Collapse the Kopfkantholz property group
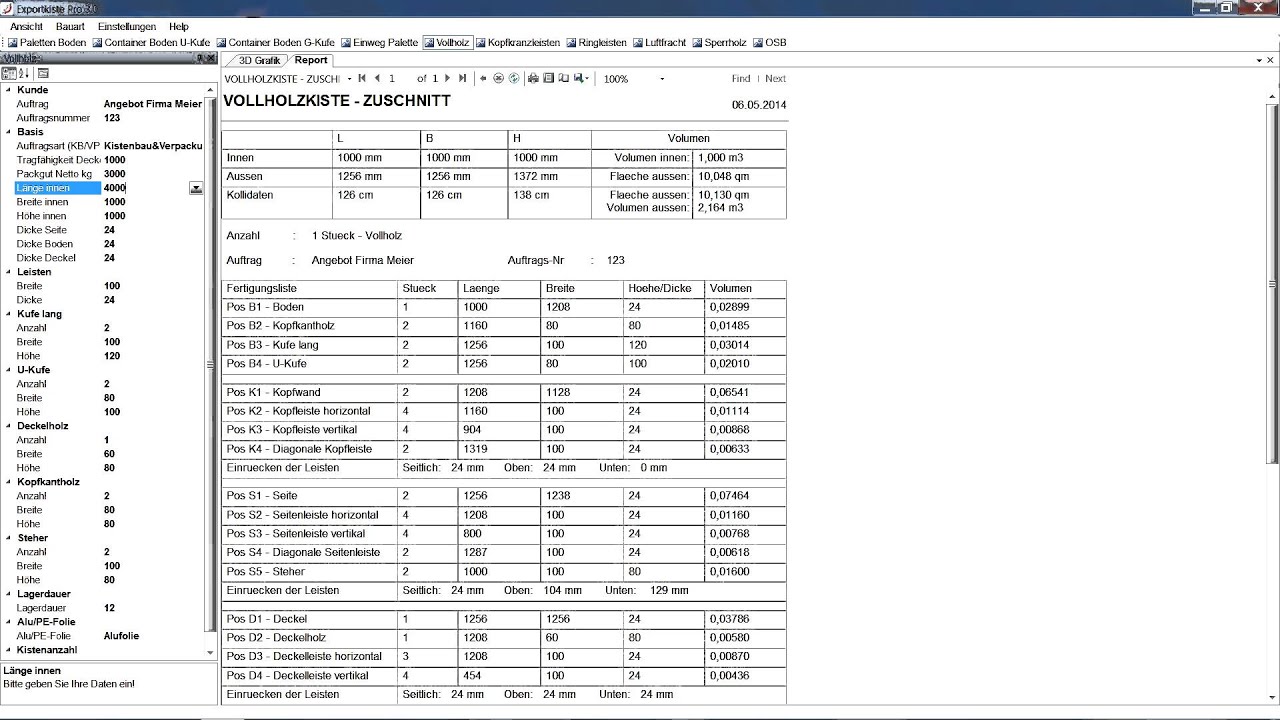Screen dimensions: 1280x720 point(9,482)
